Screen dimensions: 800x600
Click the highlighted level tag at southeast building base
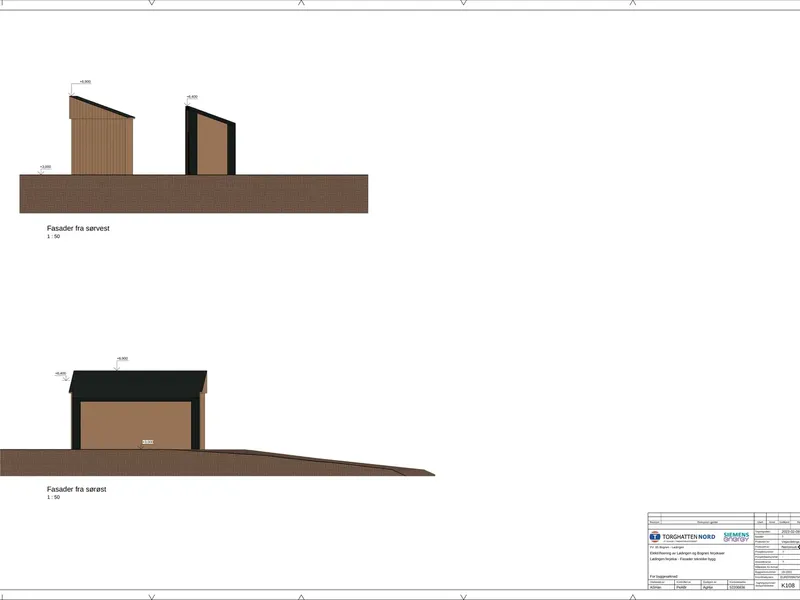point(148,442)
